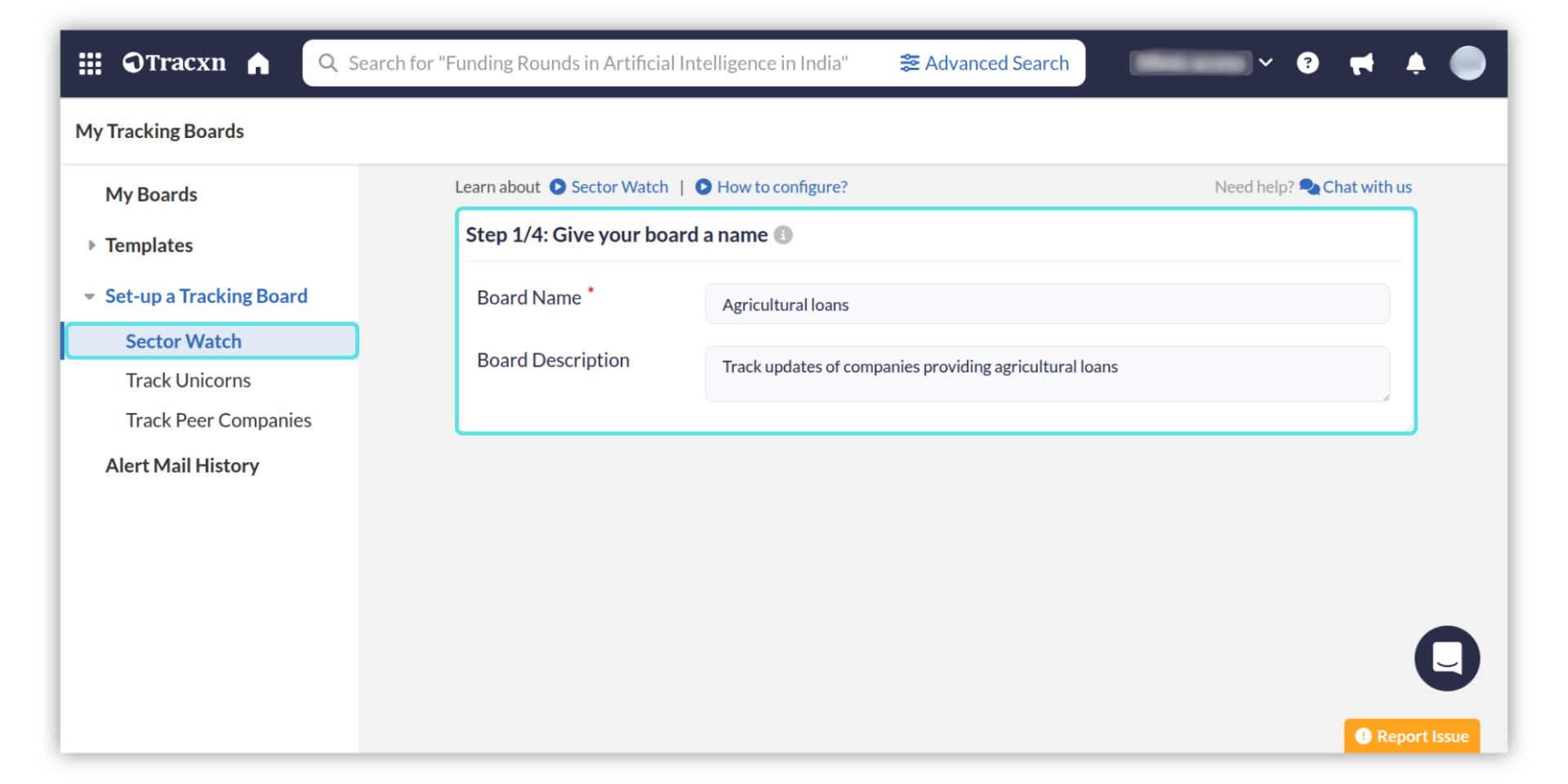Select Track Unicorns in sidebar
The height and width of the screenshot is (784, 1568).
pos(188,381)
